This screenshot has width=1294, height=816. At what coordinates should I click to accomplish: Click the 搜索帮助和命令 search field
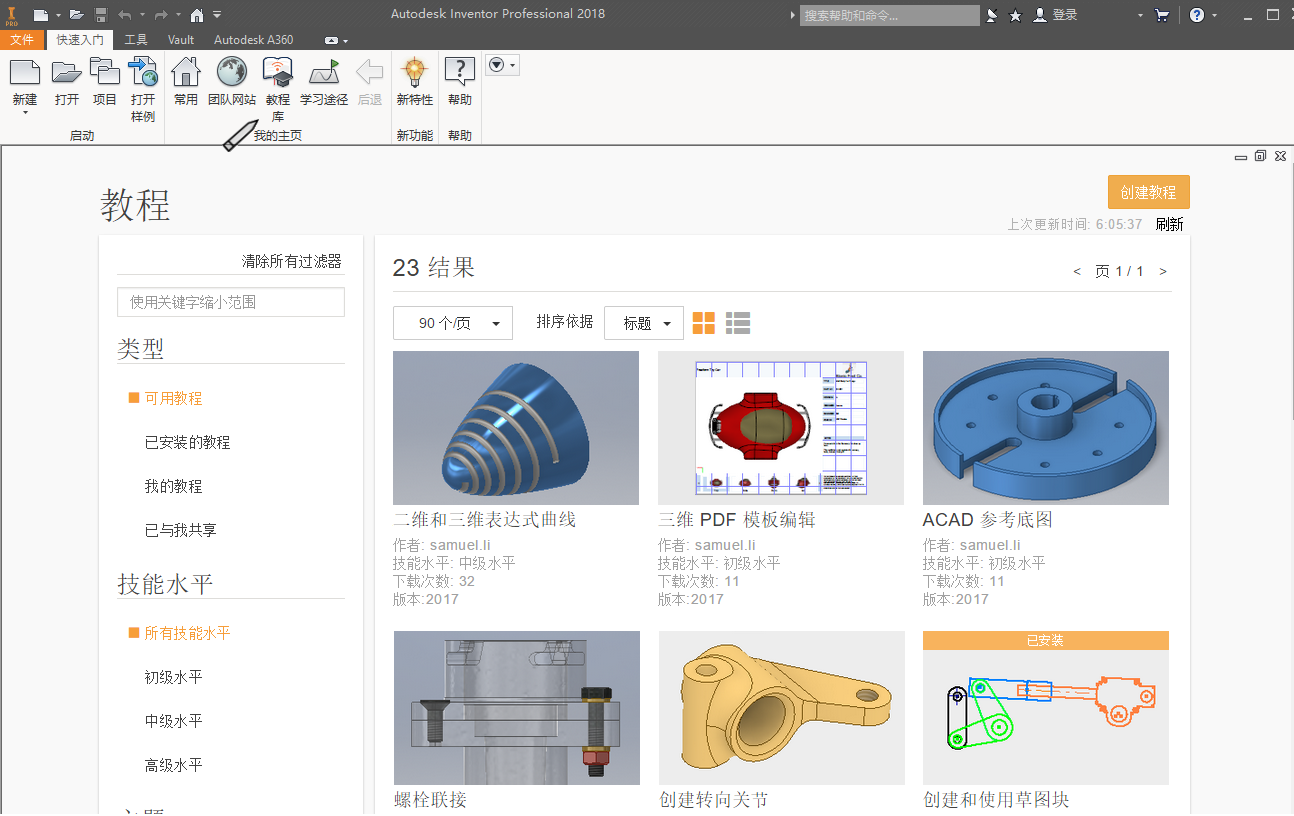tap(890, 16)
